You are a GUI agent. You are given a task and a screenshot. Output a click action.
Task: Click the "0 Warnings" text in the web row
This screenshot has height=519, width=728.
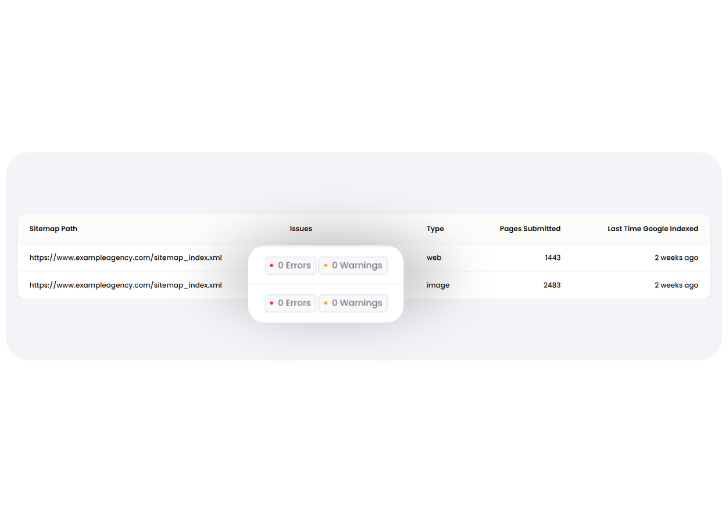pyautogui.click(x=357, y=266)
